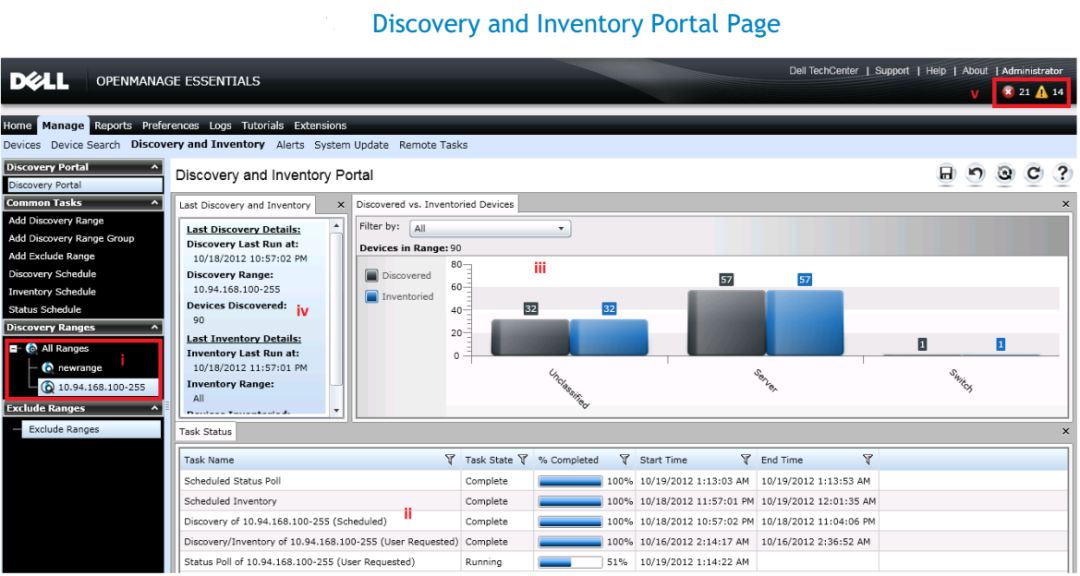Click Add Exclude Range
Viewport: 1080px width, 576px height.
[x=52, y=256]
